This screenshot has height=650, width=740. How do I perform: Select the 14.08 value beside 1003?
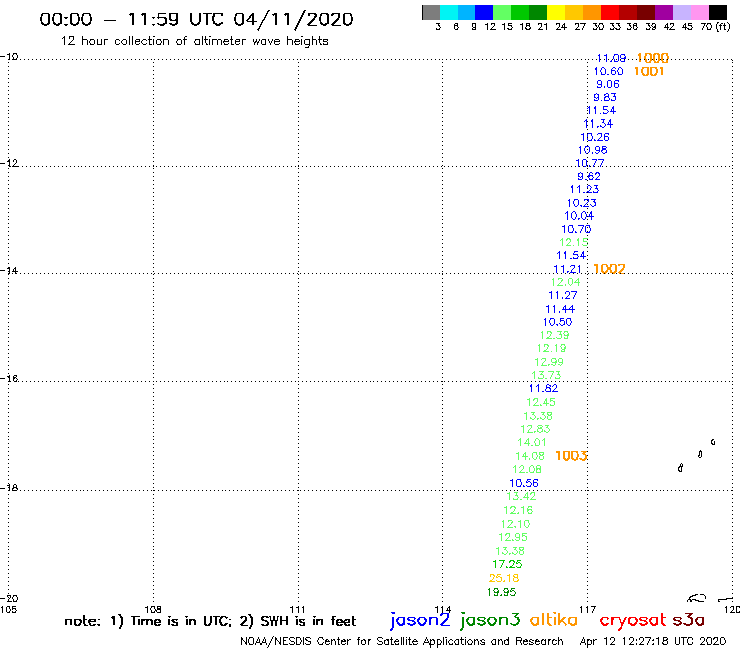(530, 456)
